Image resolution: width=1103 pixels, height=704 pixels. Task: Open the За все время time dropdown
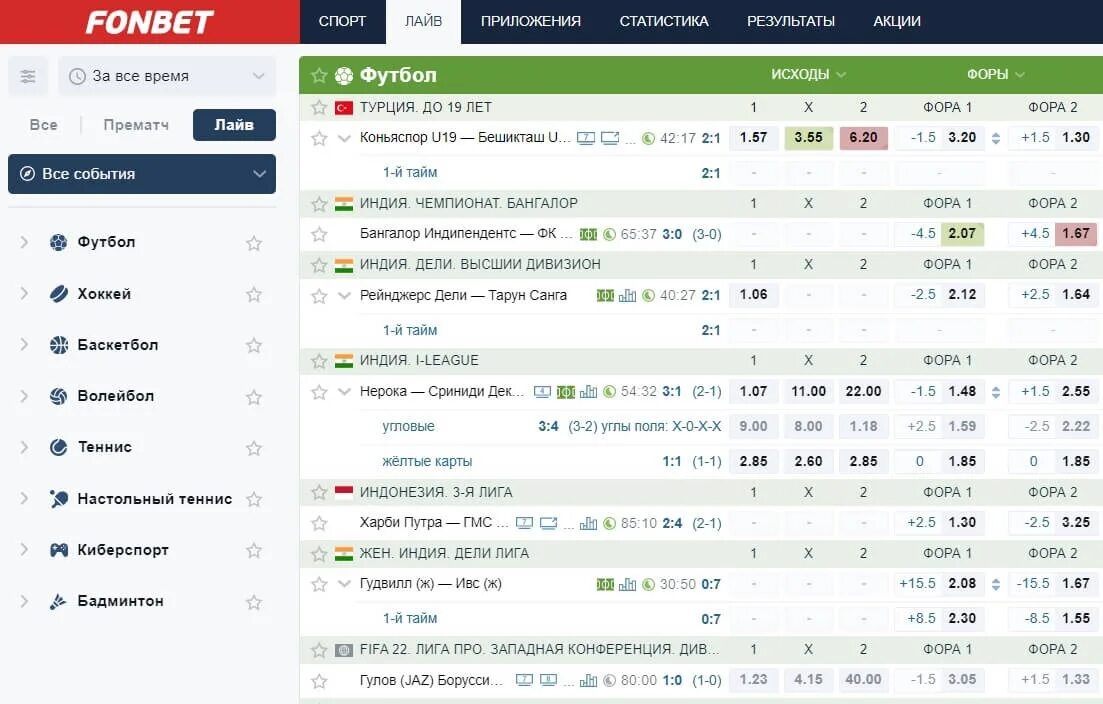tap(167, 76)
